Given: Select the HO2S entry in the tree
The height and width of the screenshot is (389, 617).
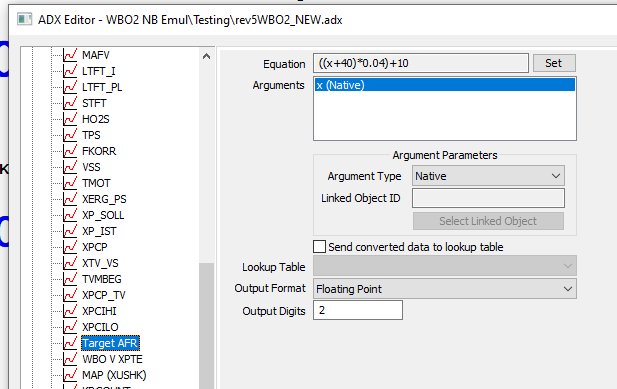Looking at the screenshot, I should 96,119.
